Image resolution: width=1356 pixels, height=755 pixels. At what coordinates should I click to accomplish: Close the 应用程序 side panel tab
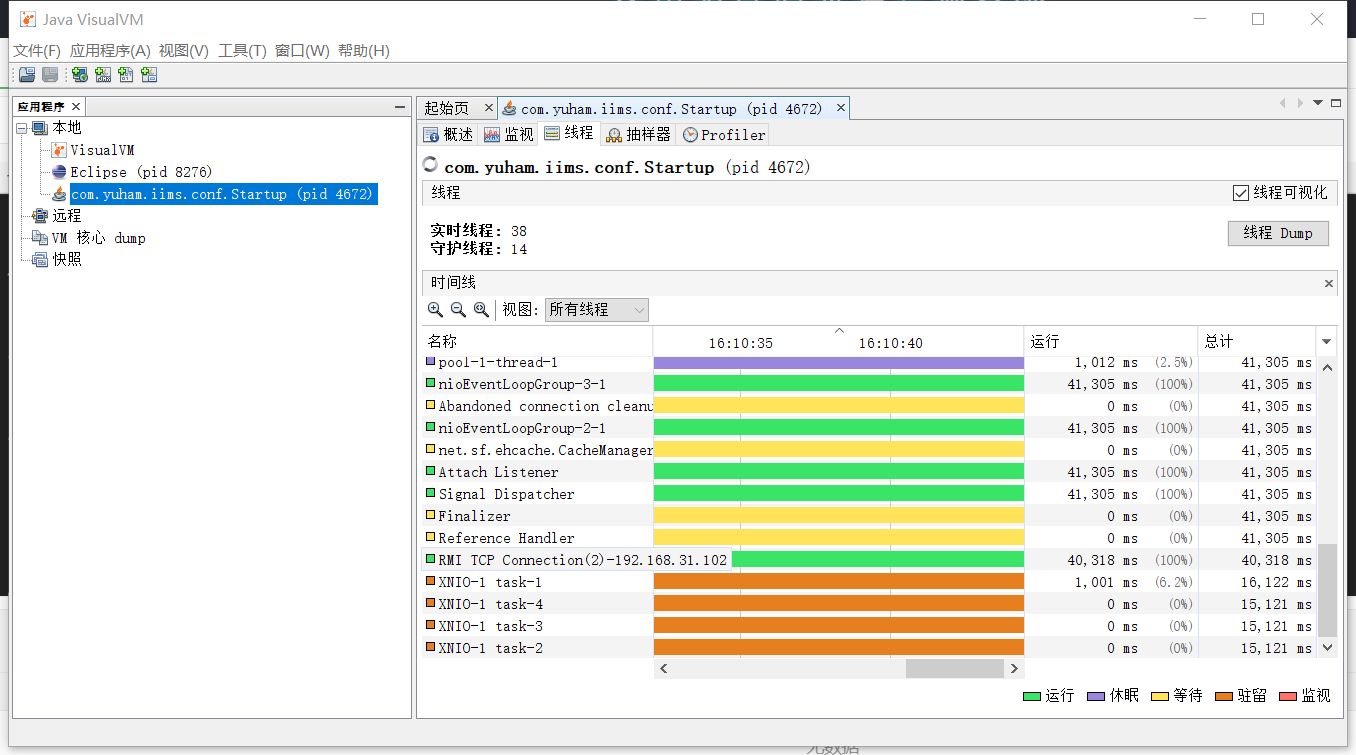[x=76, y=106]
